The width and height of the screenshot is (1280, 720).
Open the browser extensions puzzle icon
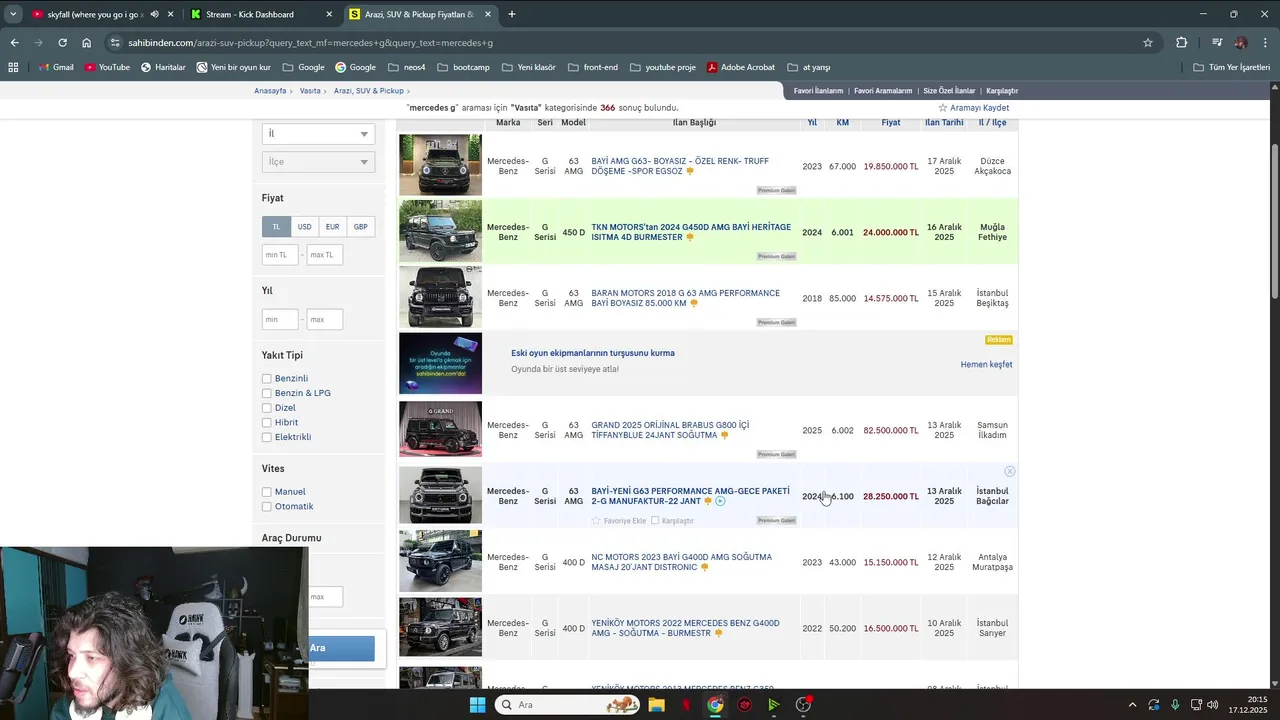tap(1182, 43)
